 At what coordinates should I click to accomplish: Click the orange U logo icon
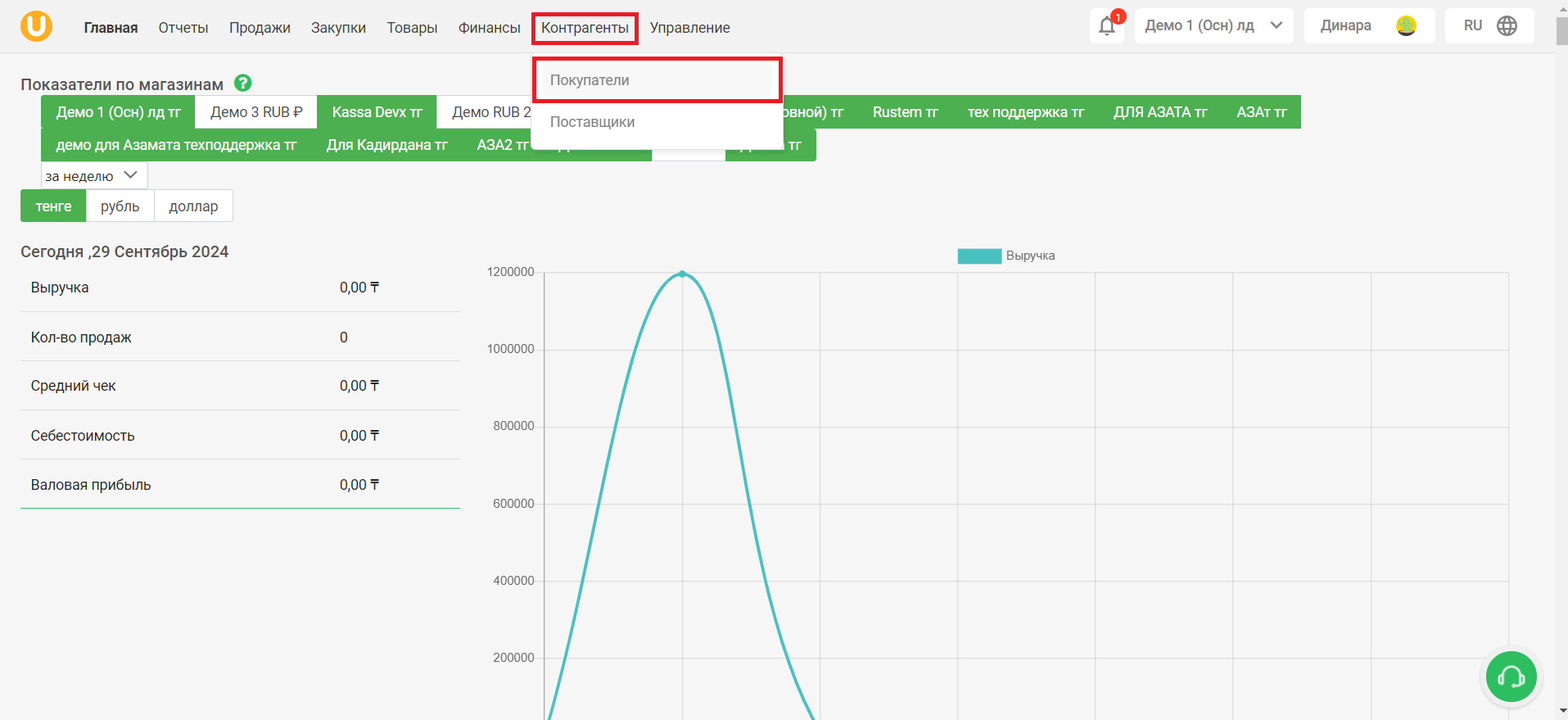click(x=36, y=26)
